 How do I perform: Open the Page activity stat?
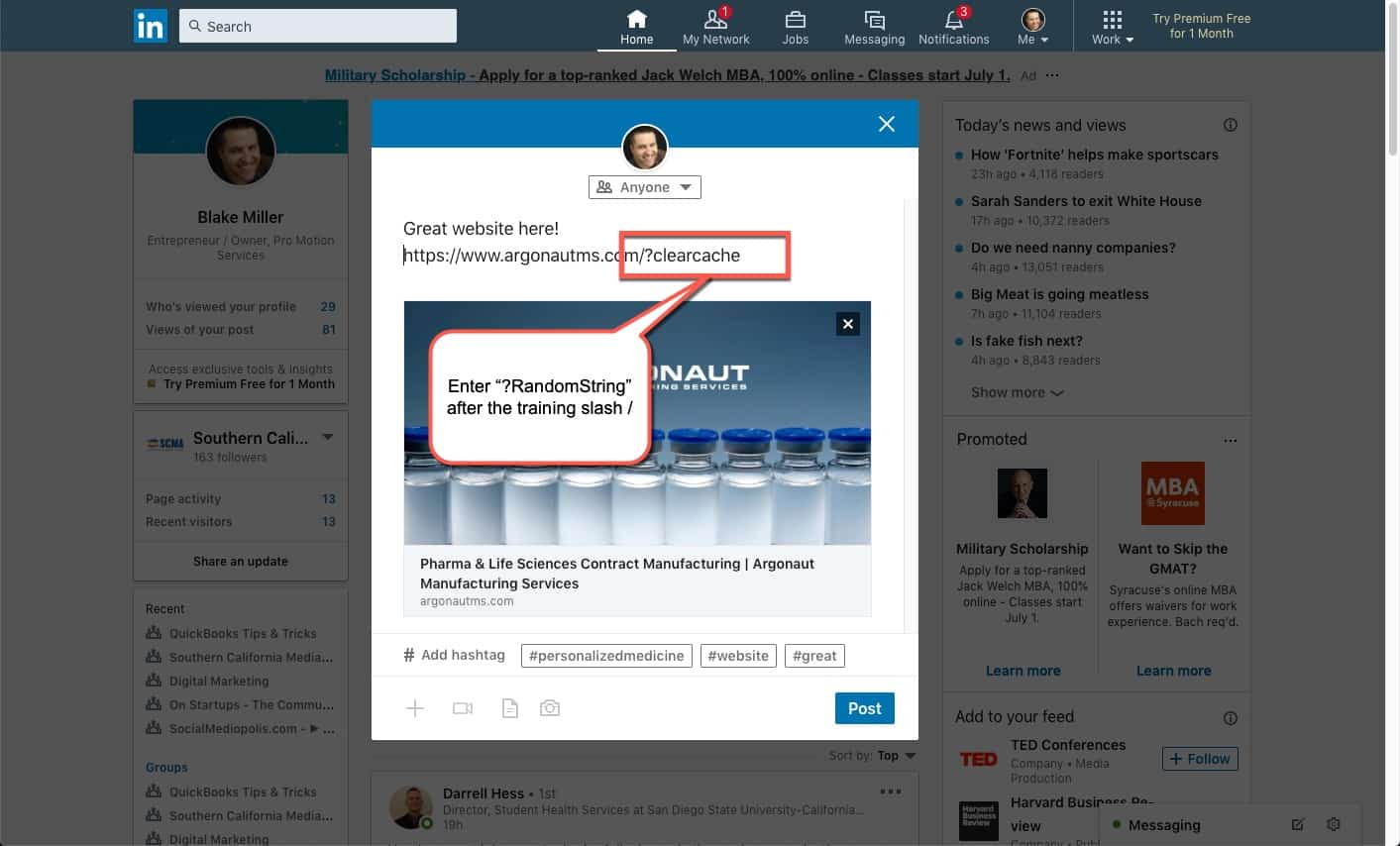pos(241,499)
